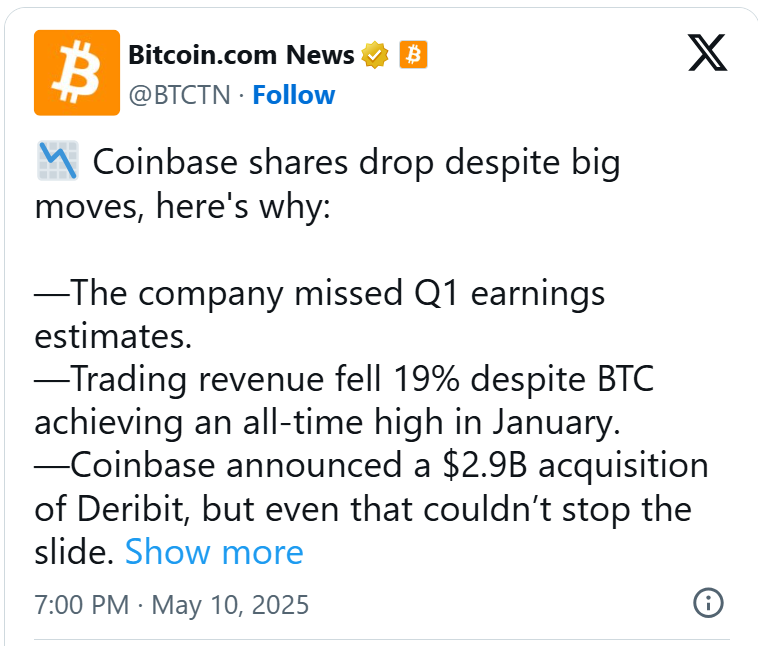Click the downward chart emoji
Screen dimensions: 758x646
[x=57, y=162]
